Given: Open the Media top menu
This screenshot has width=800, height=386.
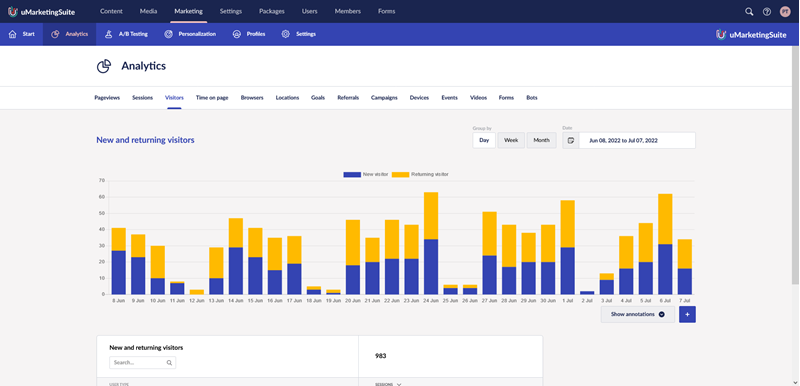Looking at the screenshot, I should (148, 11).
